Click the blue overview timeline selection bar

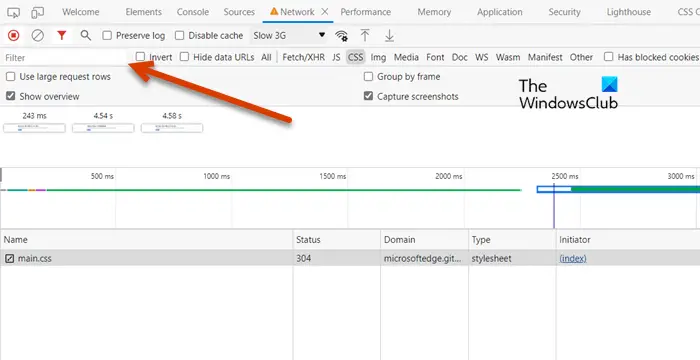coord(618,189)
